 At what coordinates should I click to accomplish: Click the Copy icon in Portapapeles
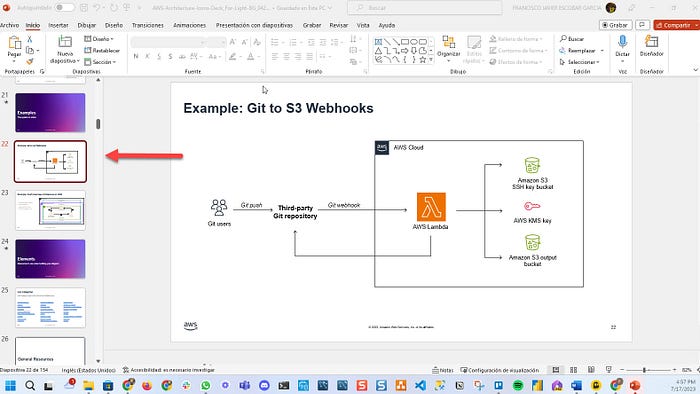pos(30,50)
